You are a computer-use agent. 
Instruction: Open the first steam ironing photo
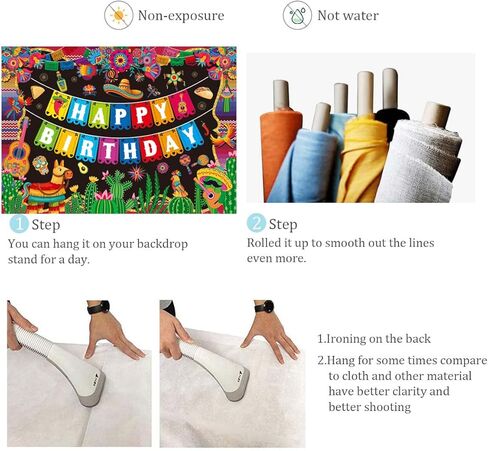[79, 373]
